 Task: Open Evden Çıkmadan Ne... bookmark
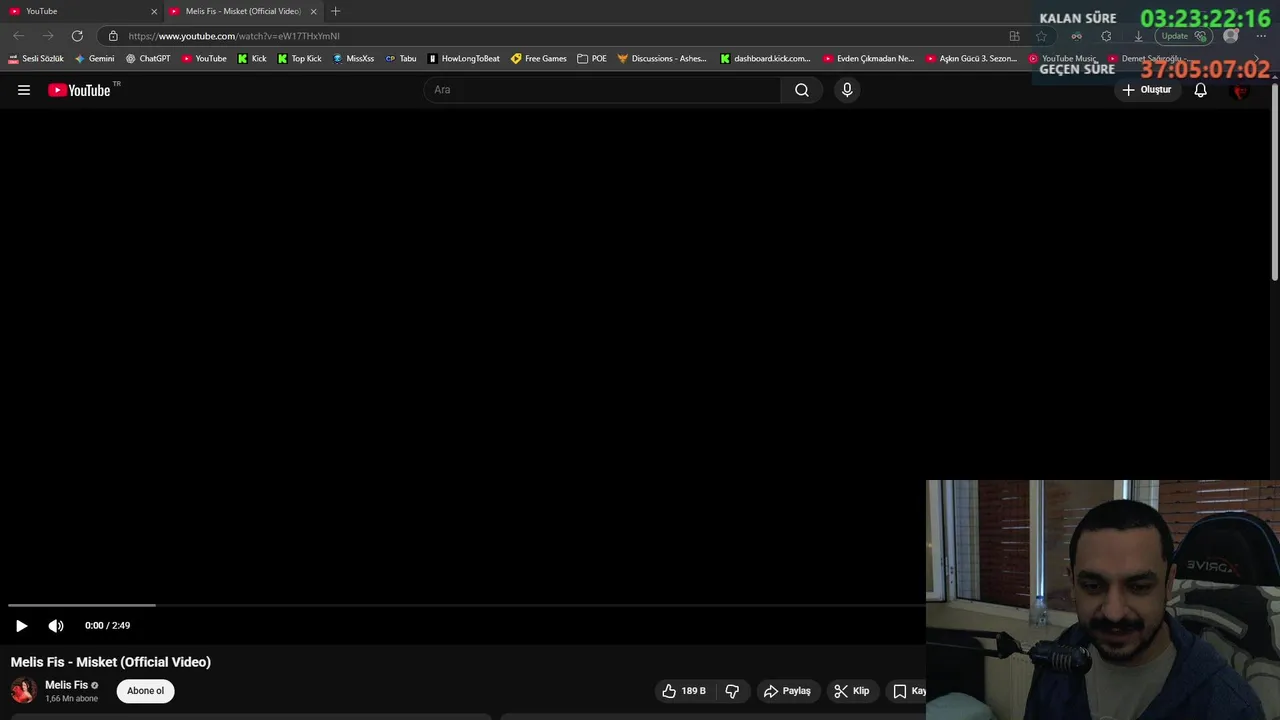(869, 58)
